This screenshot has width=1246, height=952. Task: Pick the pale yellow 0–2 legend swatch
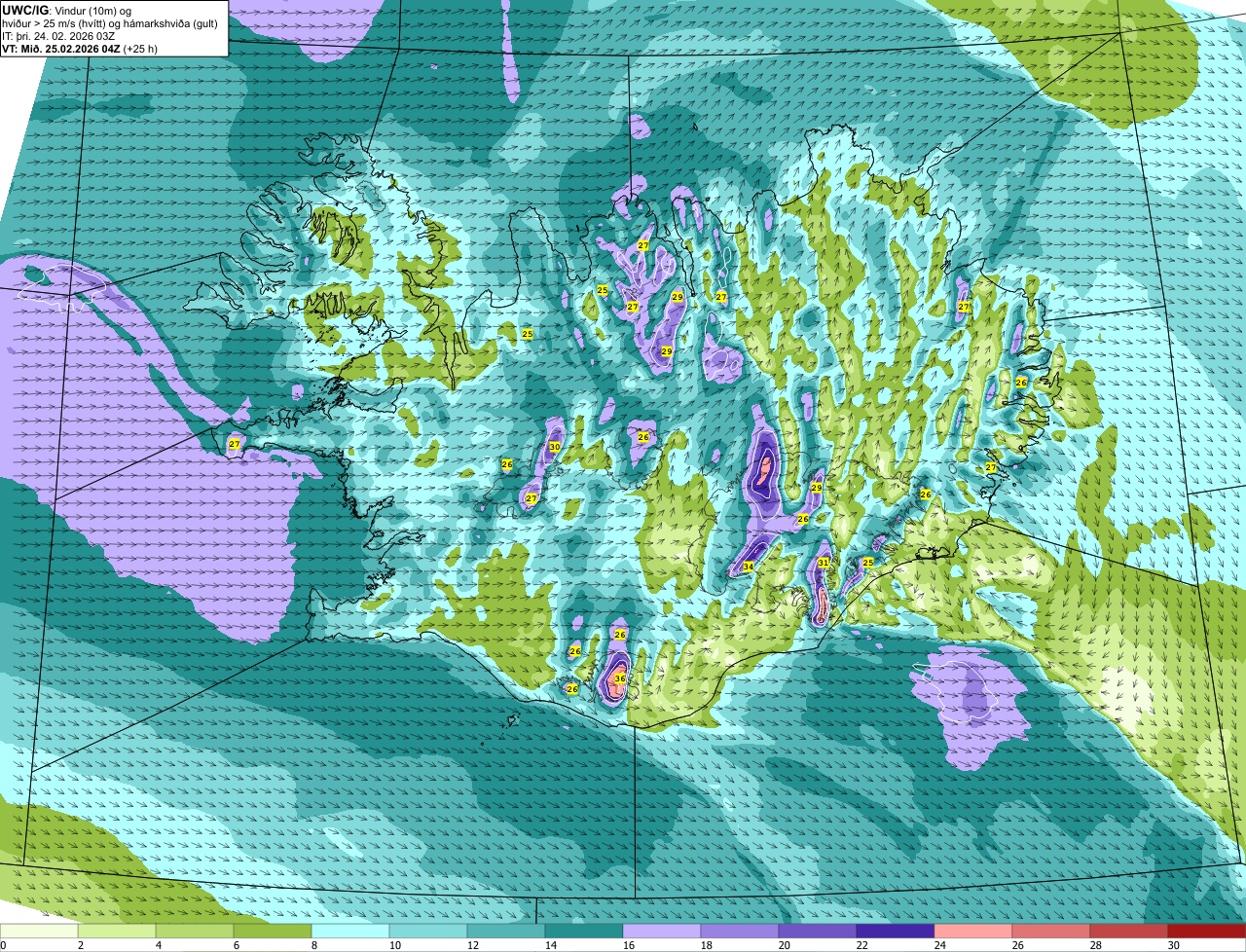pos(39,931)
